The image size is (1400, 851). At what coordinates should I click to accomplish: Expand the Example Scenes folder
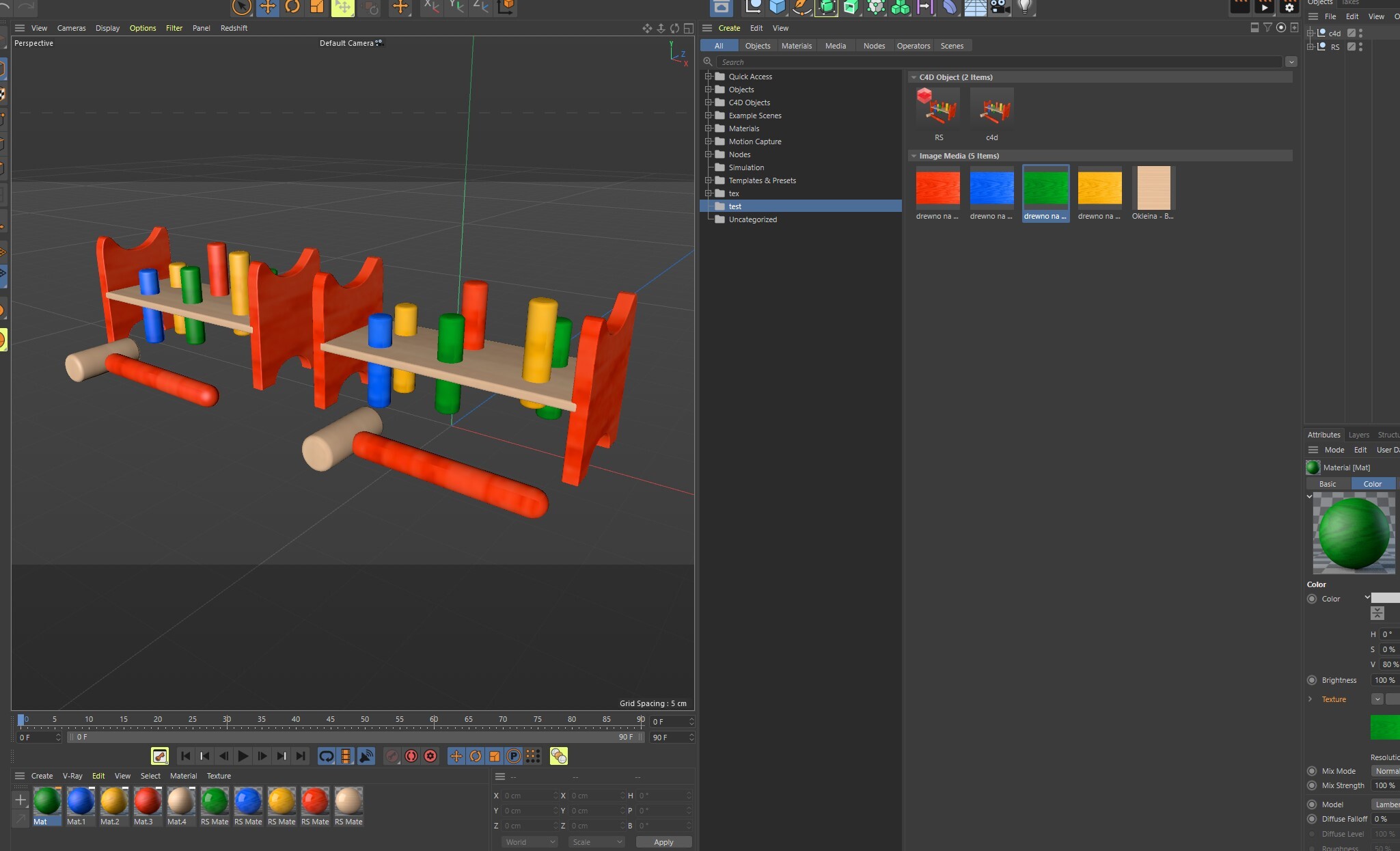pos(709,116)
